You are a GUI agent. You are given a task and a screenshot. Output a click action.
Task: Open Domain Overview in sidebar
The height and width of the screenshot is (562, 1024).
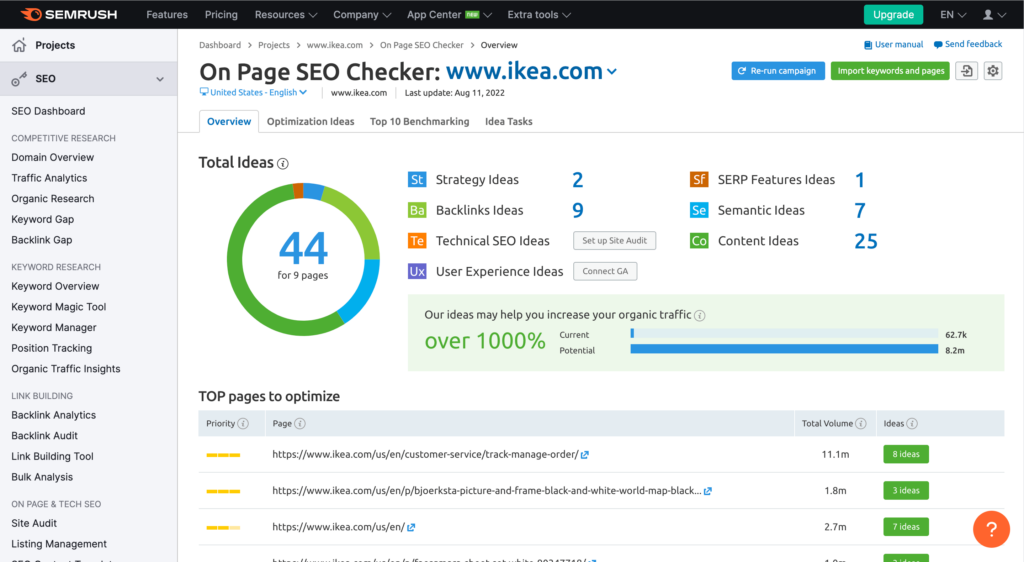[52, 157]
